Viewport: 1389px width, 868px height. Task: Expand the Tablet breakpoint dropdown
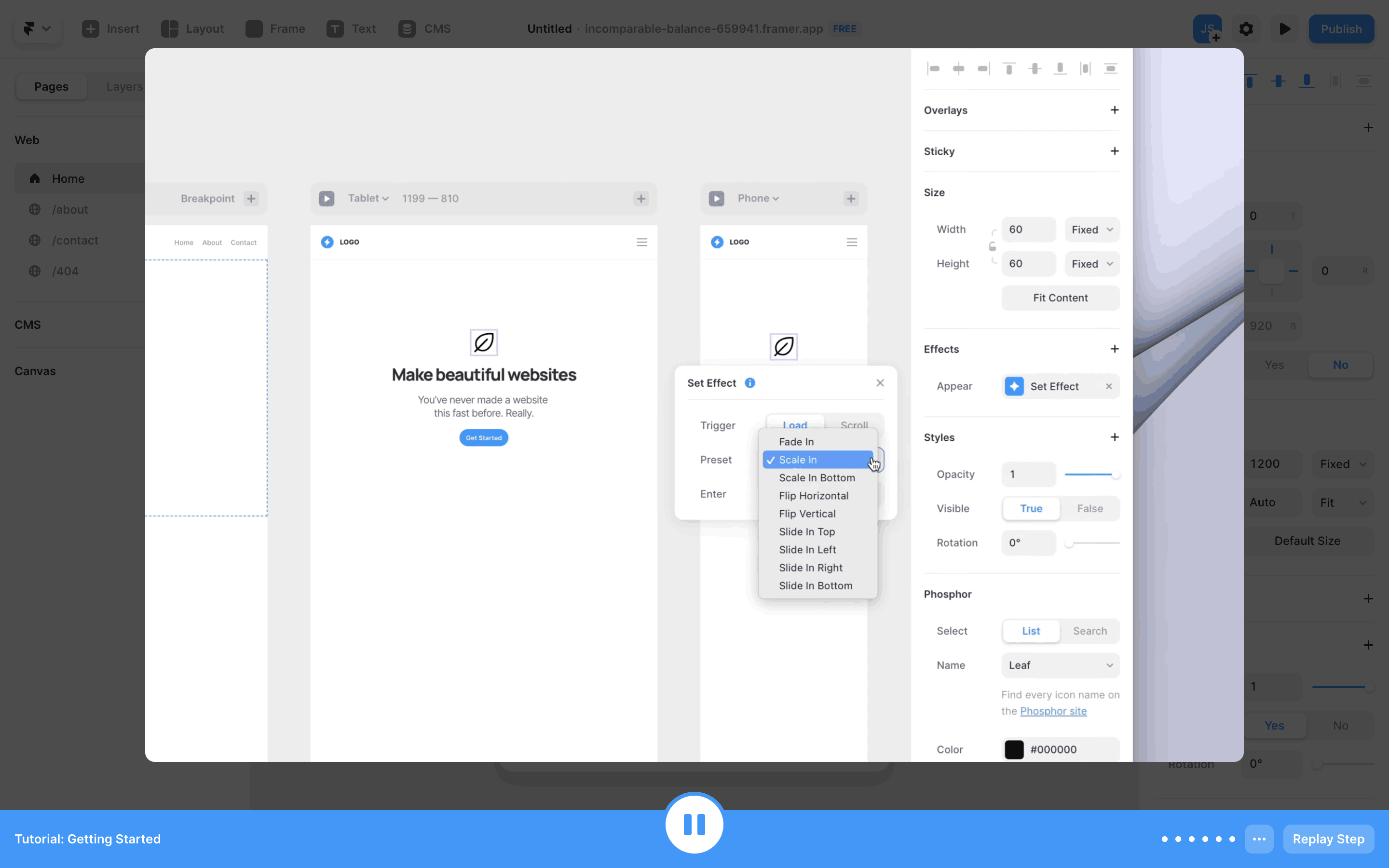point(368,199)
